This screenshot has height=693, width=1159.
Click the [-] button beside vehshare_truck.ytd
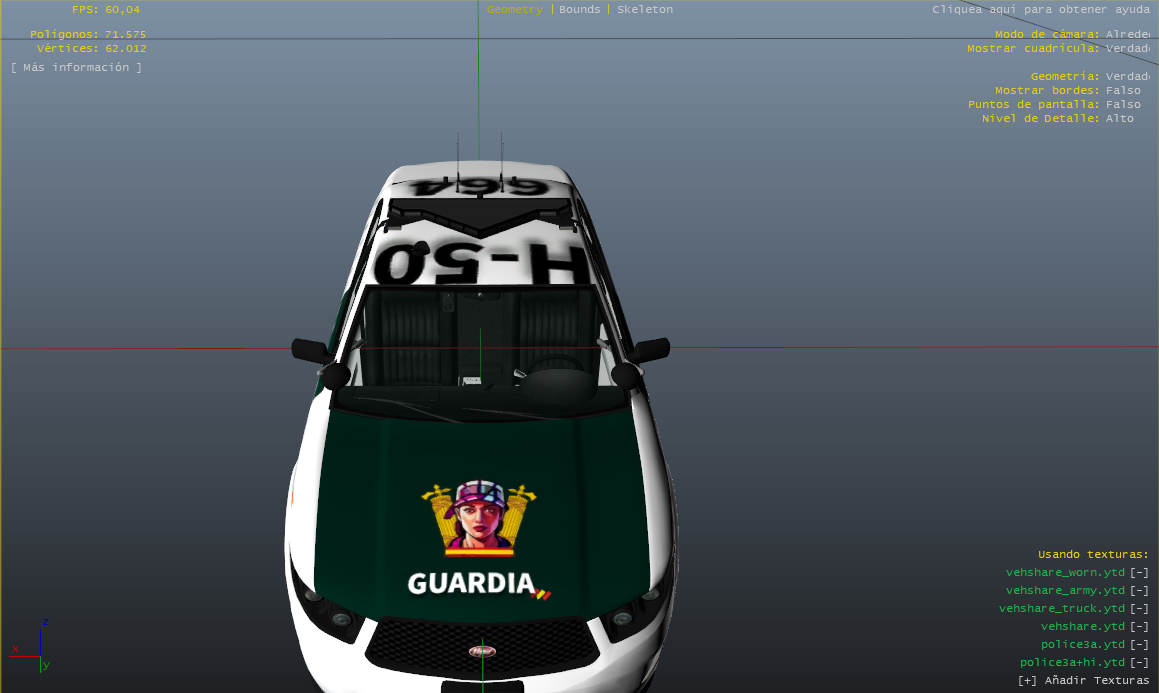(x=1139, y=609)
